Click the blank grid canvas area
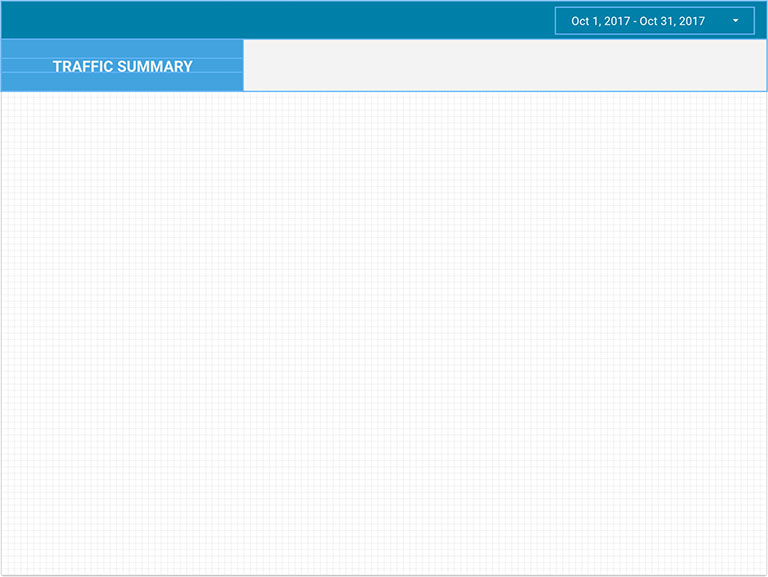This screenshot has width=768, height=577. (x=384, y=330)
